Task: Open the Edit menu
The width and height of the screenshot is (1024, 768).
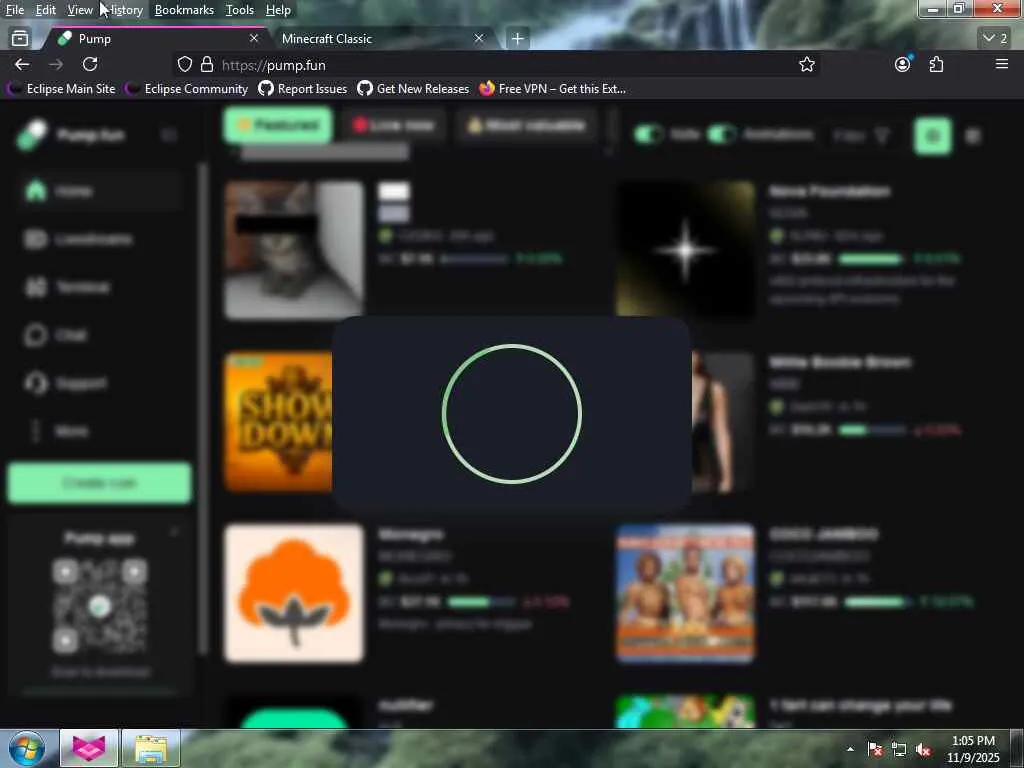Action: [x=46, y=10]
